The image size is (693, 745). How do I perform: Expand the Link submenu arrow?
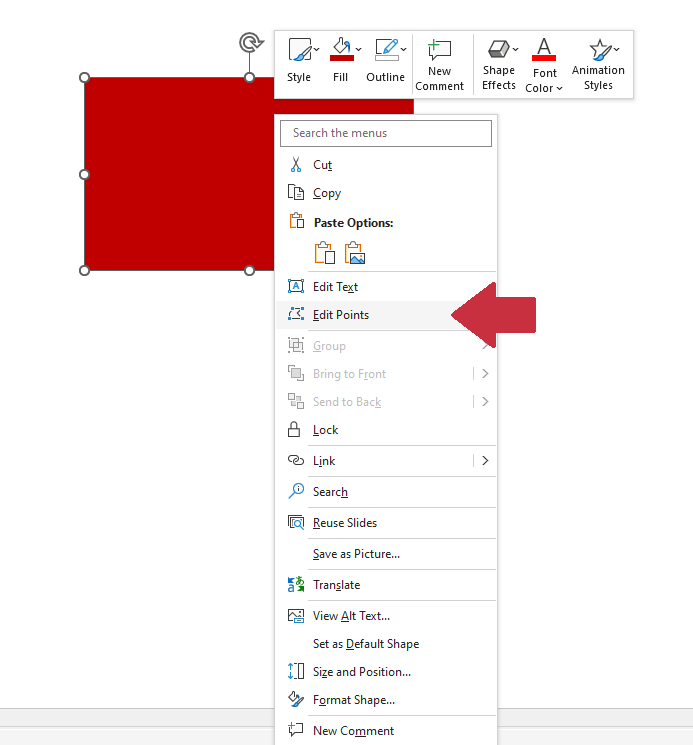pyautogui.click(x=485, y=461)
